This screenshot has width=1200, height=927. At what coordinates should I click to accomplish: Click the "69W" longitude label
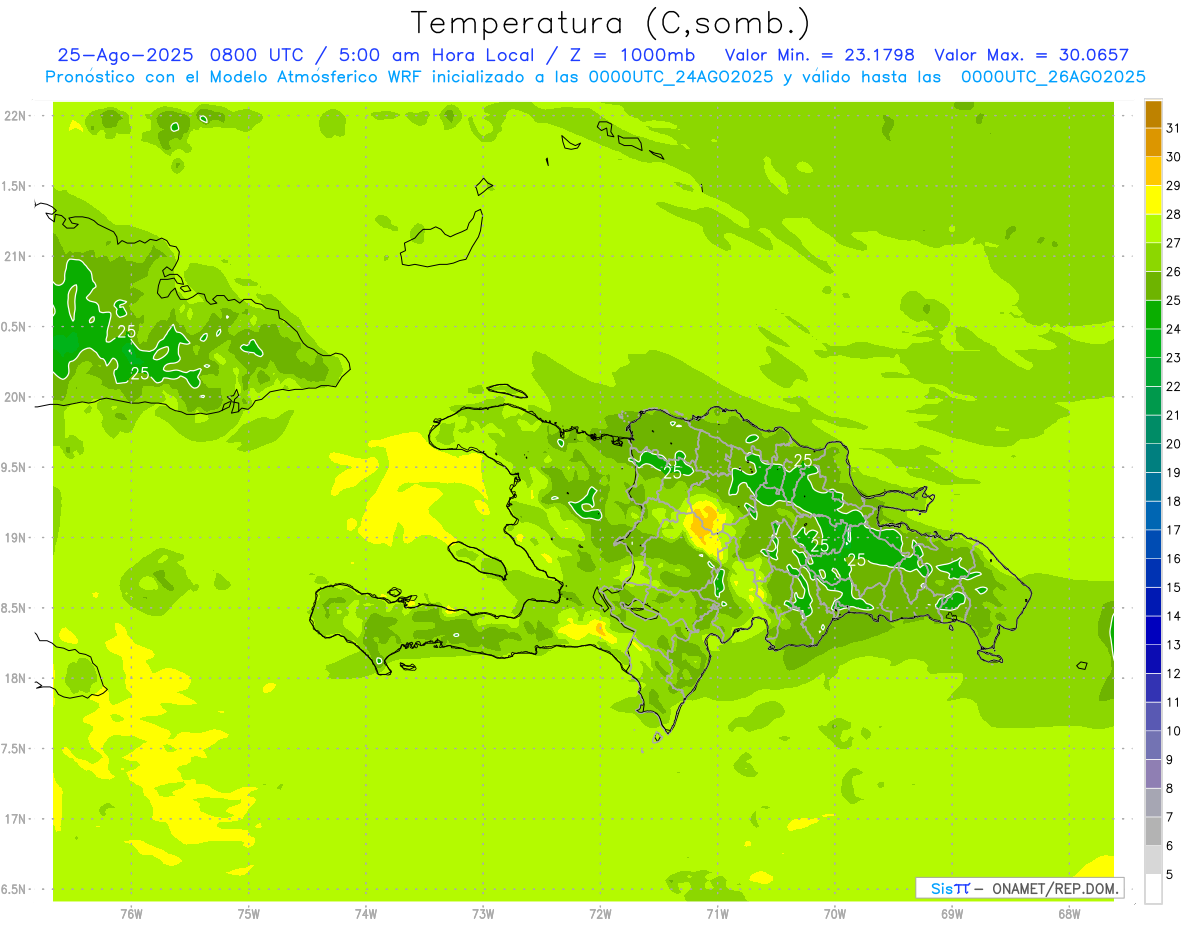point(952,913)
